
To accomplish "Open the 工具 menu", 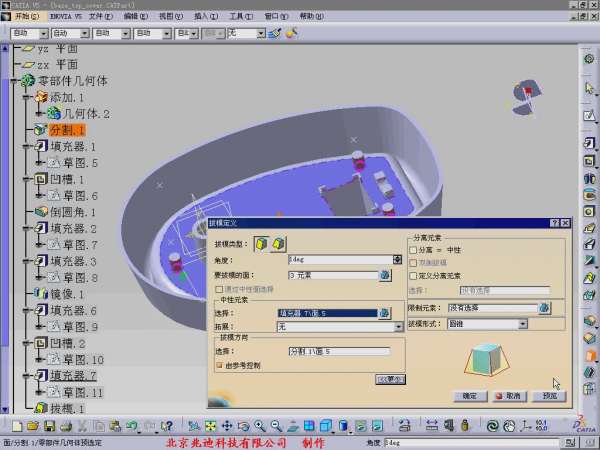I will coord(236,16).
